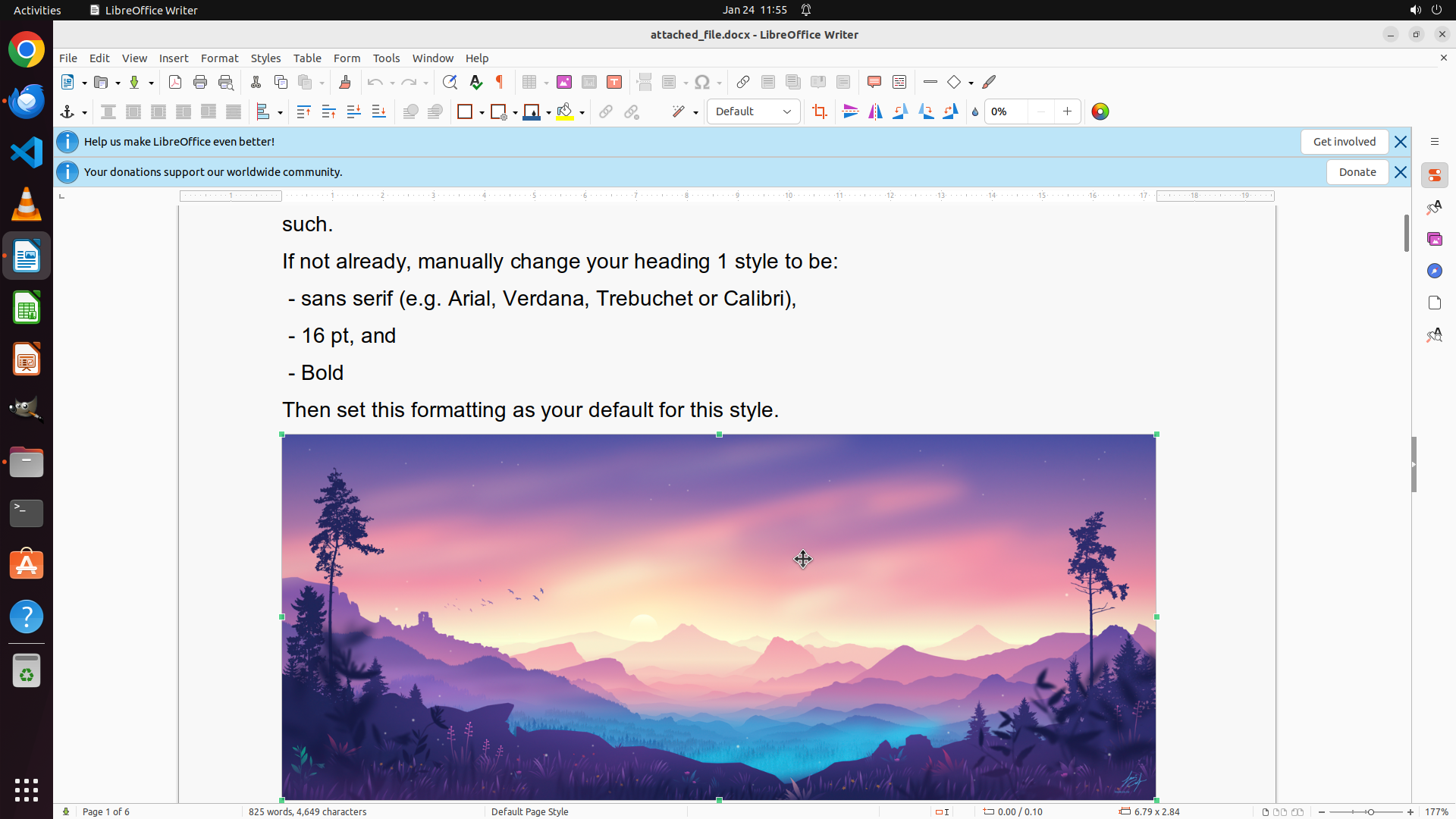This screenshot has height=819, width=1456.
Task: Expand the area fill color dropdown arrow
Action: point(582,112)
